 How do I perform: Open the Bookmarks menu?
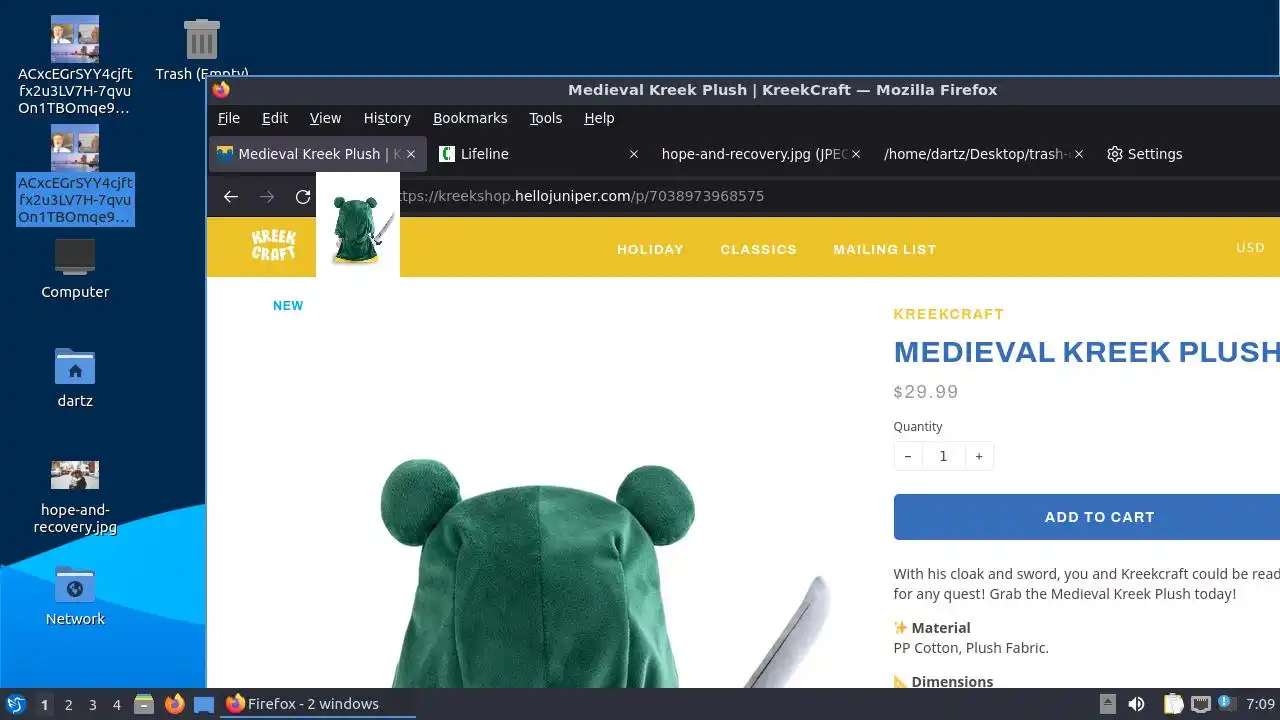470,118
